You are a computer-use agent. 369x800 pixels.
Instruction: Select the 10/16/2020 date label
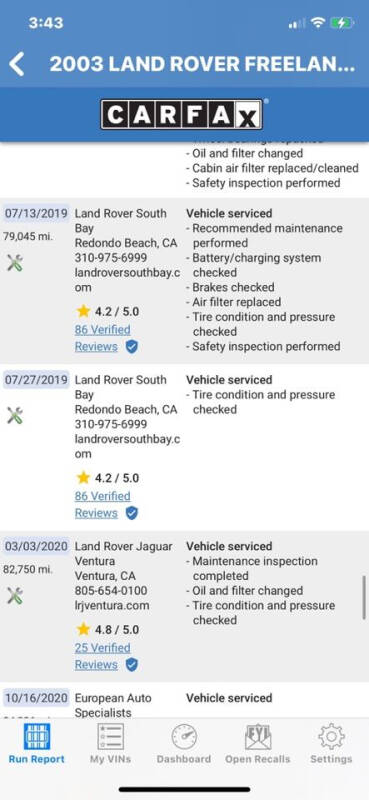click(x=36, y=697)
